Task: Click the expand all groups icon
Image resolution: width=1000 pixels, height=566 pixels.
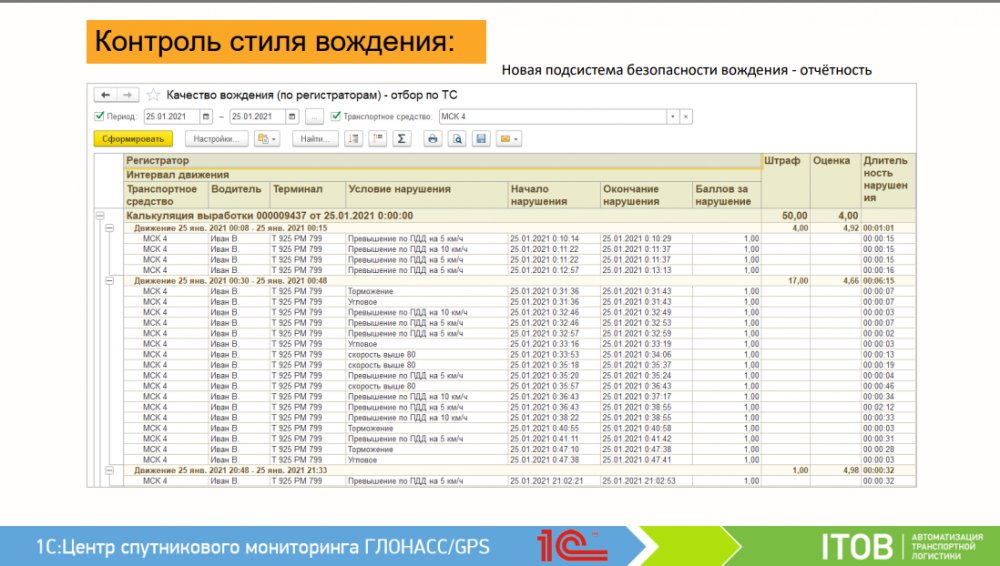Action: [x=353, y=139]
